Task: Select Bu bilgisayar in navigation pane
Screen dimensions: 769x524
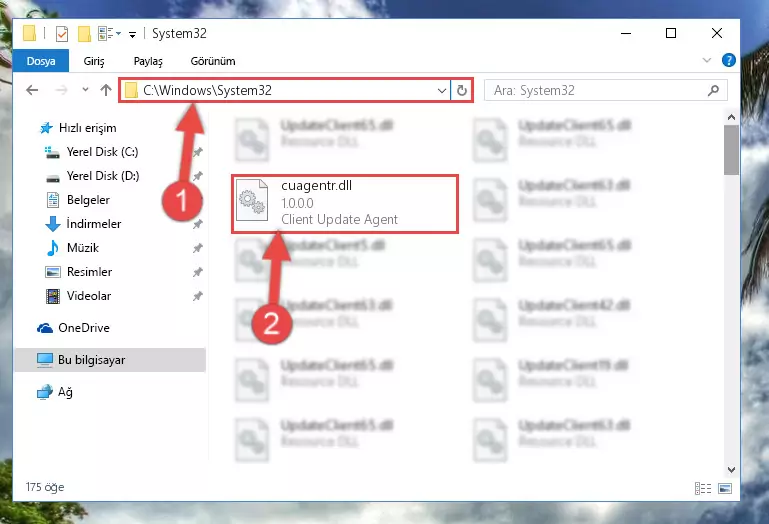Action: (x=110, y=360)
